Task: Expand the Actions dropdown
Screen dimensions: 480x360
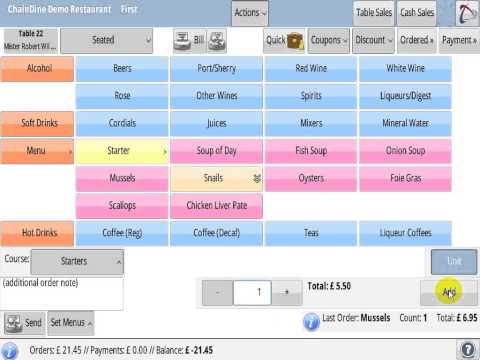Action: 250,13
